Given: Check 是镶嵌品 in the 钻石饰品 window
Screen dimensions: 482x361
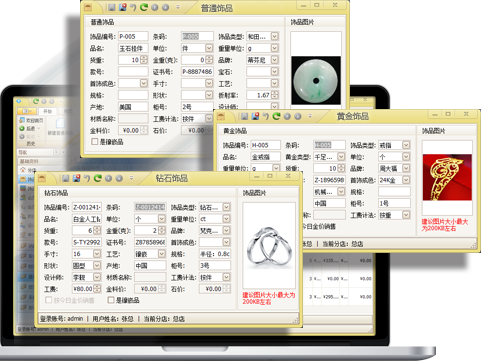Looking at the screenshot, I should (111, 300).
